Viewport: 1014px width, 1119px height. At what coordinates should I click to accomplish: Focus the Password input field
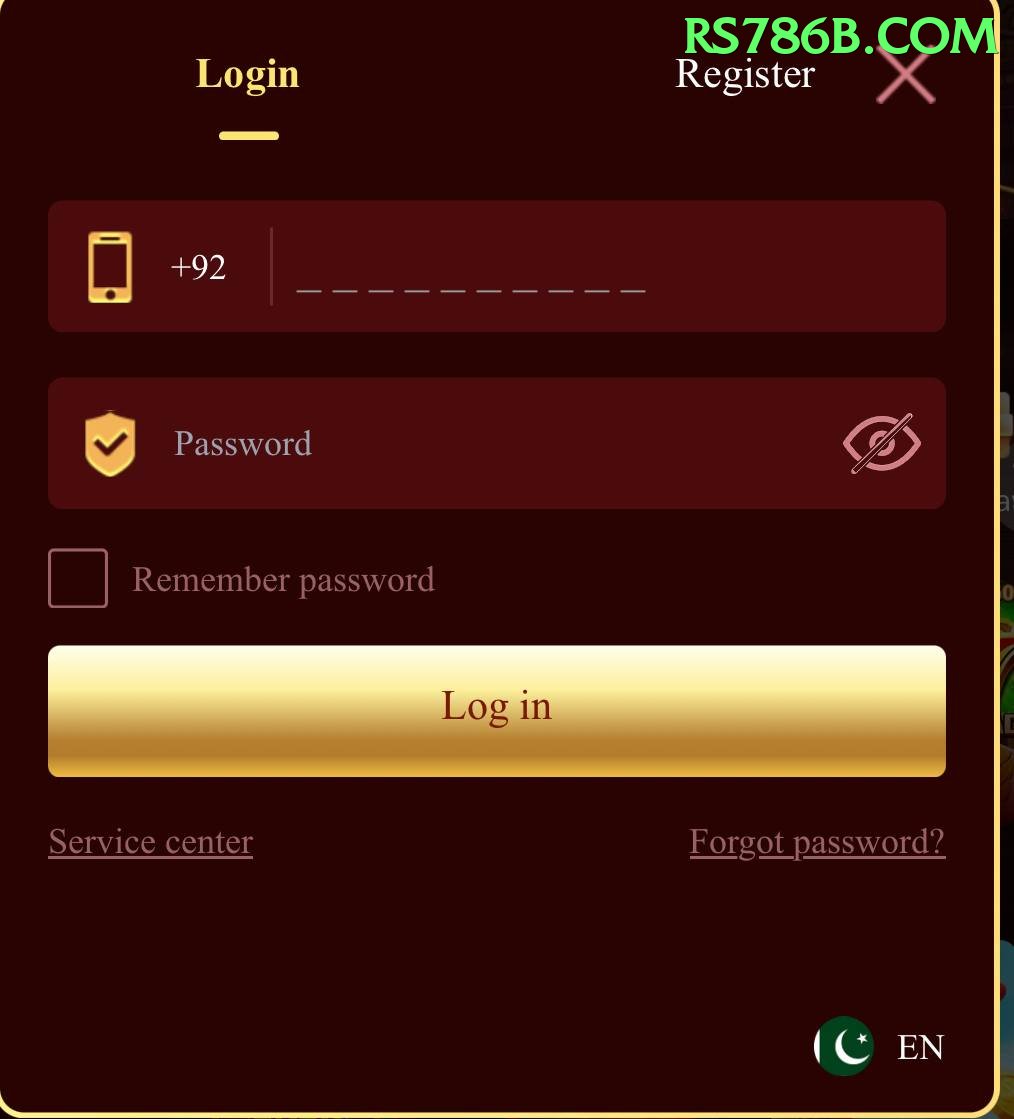click(500, 443)
